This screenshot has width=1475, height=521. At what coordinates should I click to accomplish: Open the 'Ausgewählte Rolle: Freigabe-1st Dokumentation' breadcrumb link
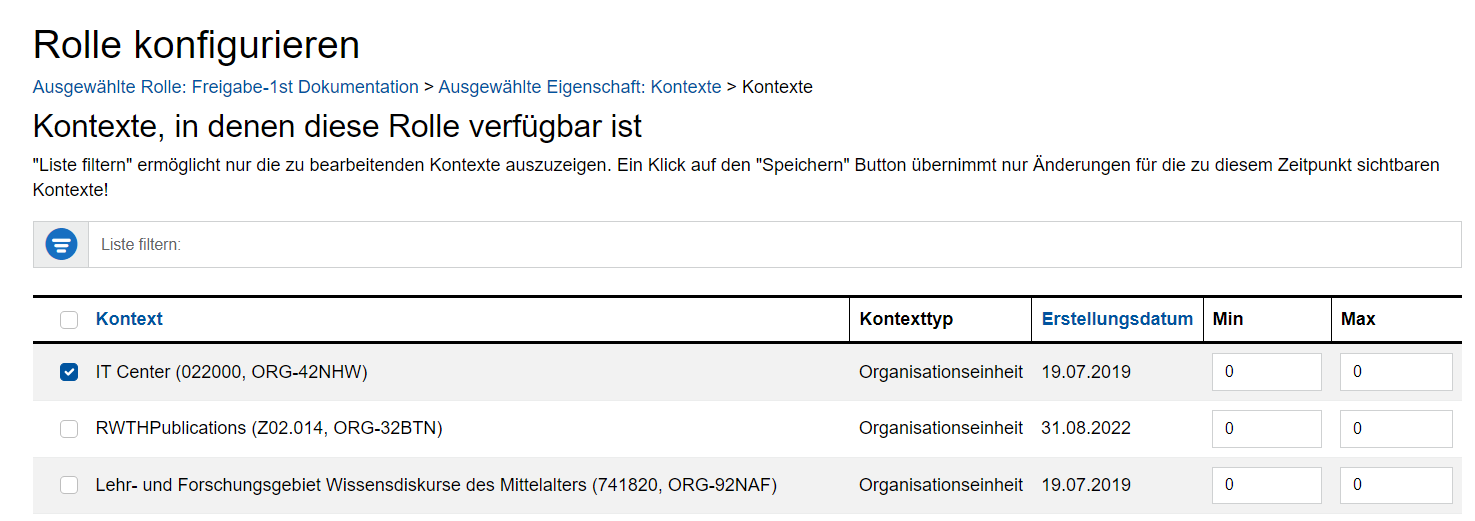pos(225,87)
